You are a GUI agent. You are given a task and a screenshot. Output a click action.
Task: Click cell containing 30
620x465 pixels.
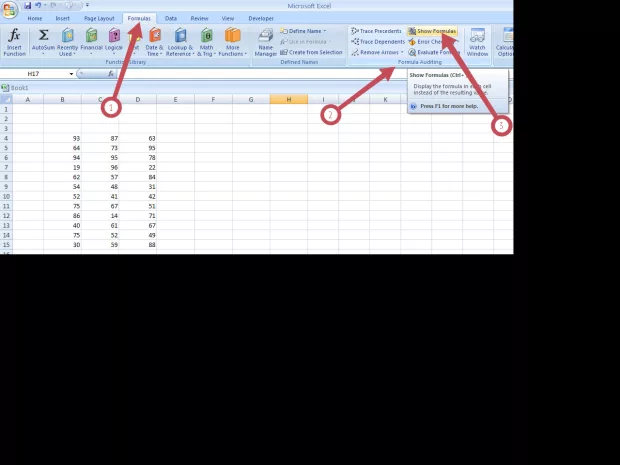point(62,245)
